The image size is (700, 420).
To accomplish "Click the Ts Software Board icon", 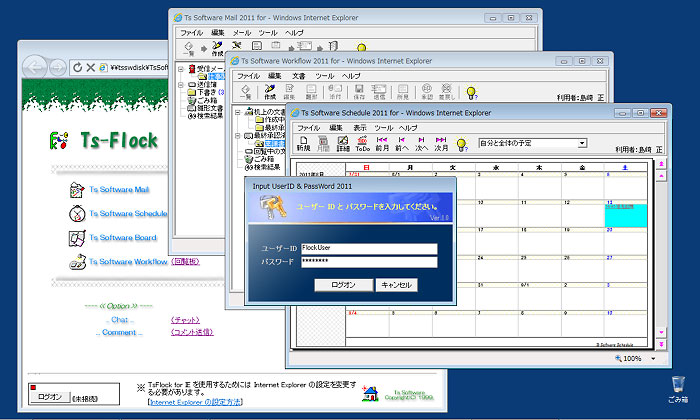I will [78, 238].
